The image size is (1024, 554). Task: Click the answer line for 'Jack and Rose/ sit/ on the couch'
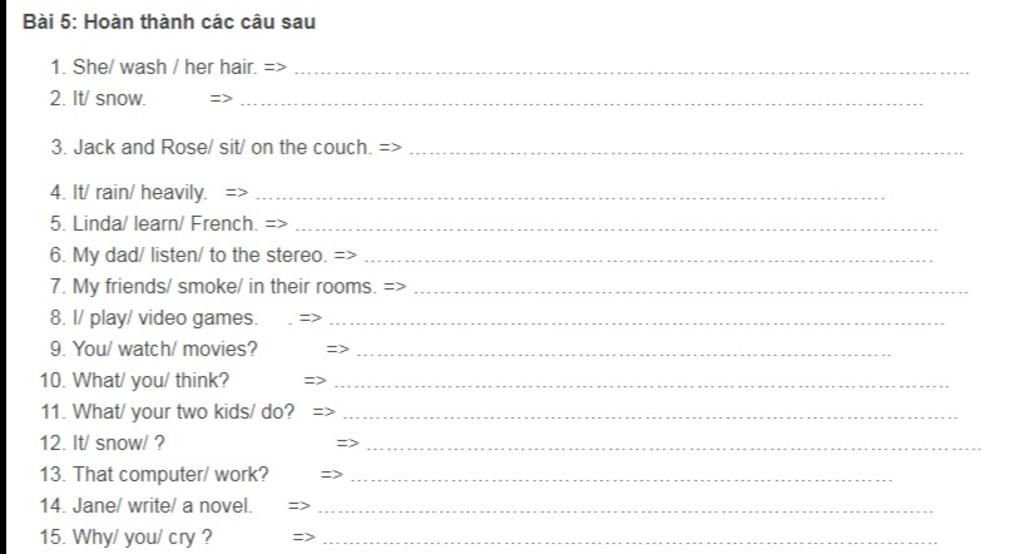tap(686, 153)
